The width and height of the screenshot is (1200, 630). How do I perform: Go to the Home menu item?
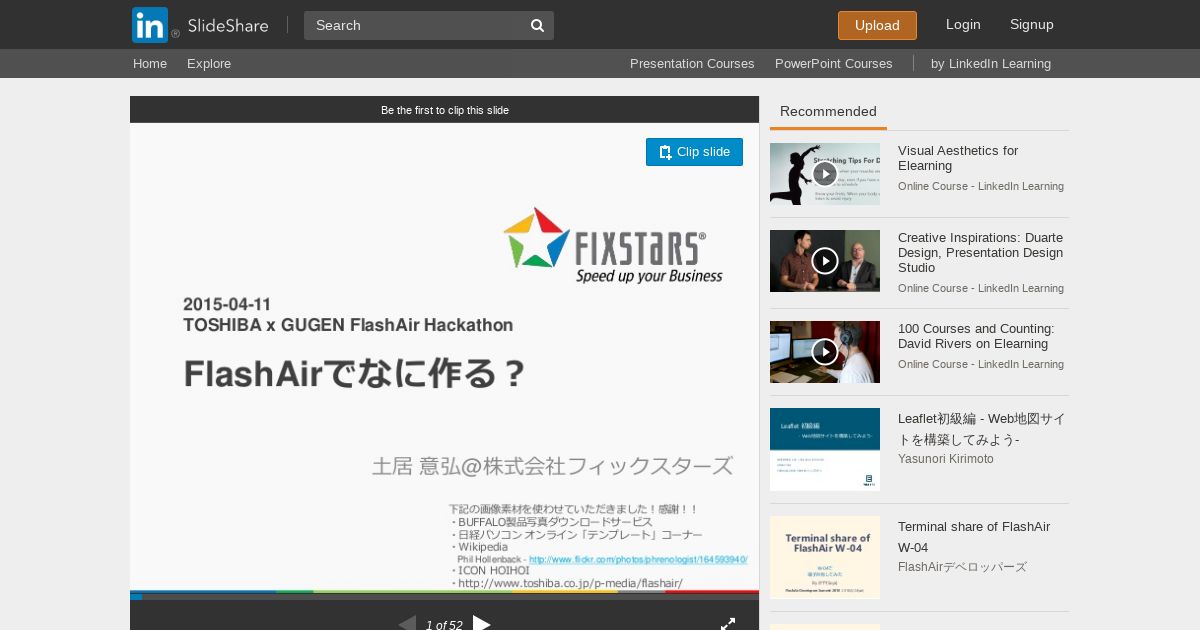pyautogui.click(x=150, y=63)
